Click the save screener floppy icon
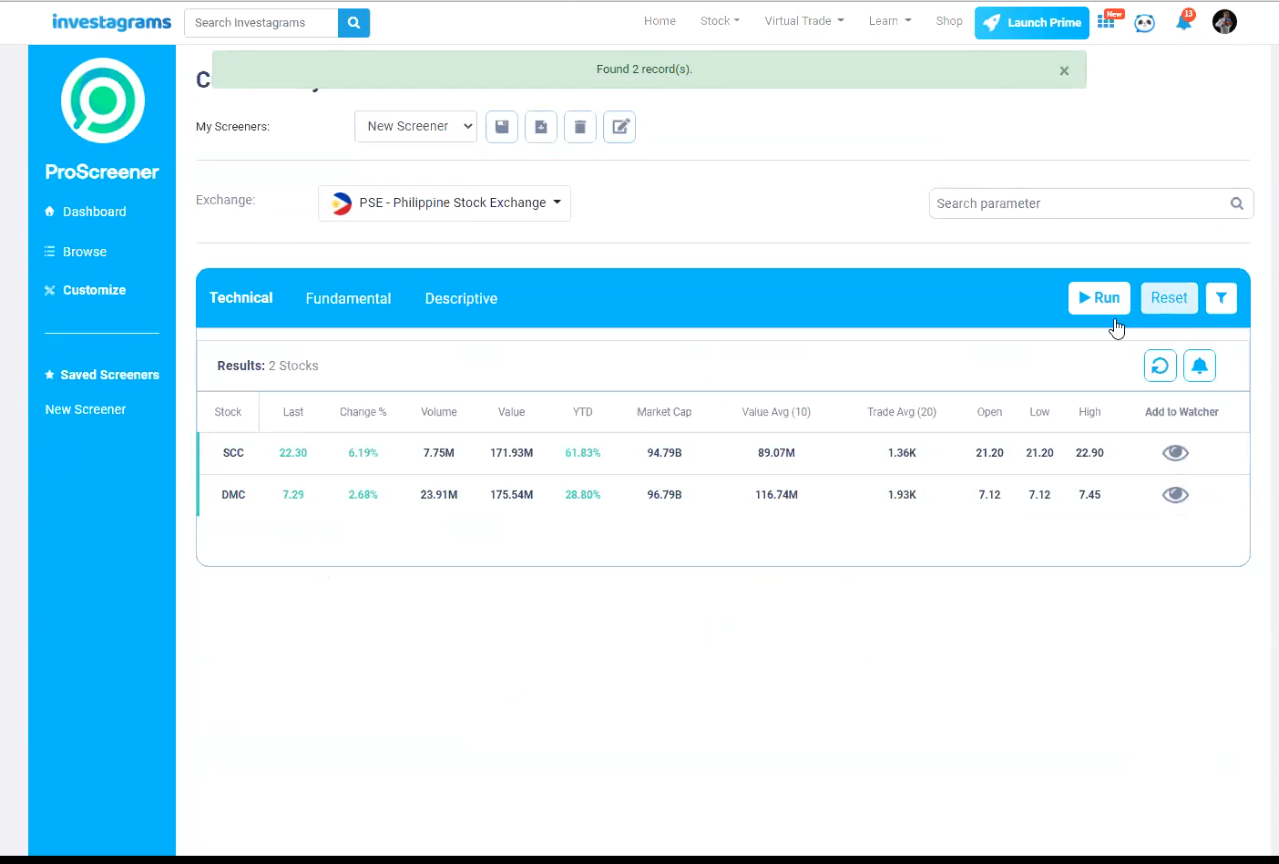1279x864 pixels. point(502,127)
